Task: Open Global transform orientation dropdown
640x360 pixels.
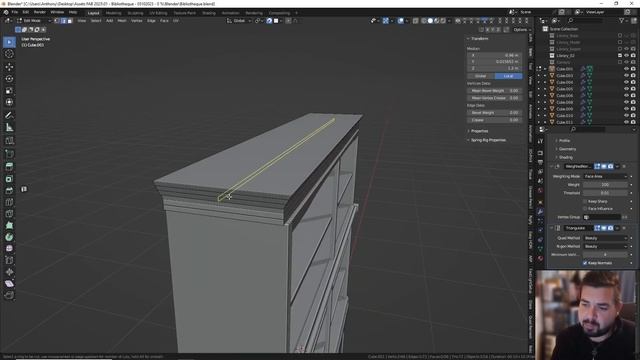Action: click(239, 20)
